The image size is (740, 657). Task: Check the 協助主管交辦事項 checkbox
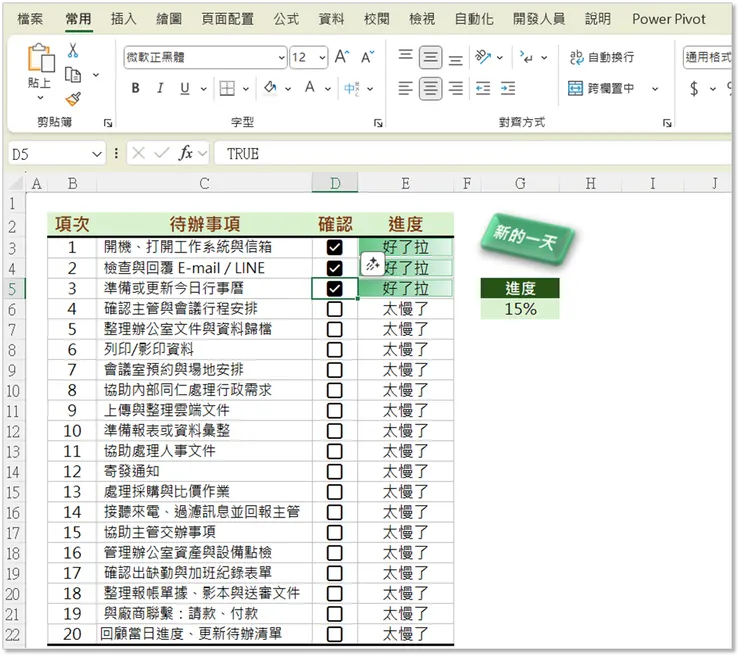335,532
